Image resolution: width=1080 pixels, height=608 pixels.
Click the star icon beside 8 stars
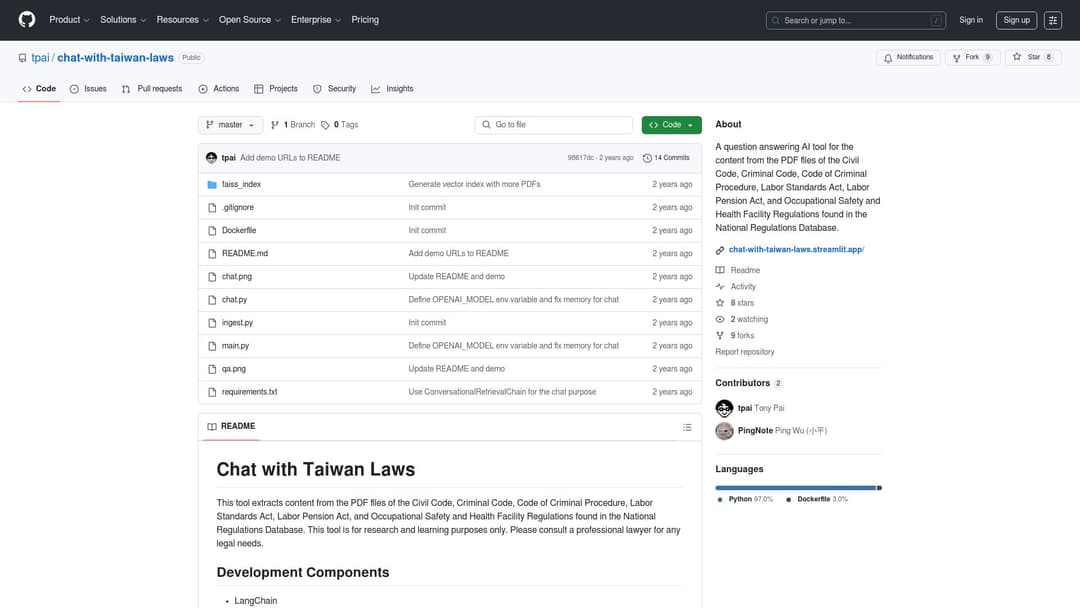720,303
